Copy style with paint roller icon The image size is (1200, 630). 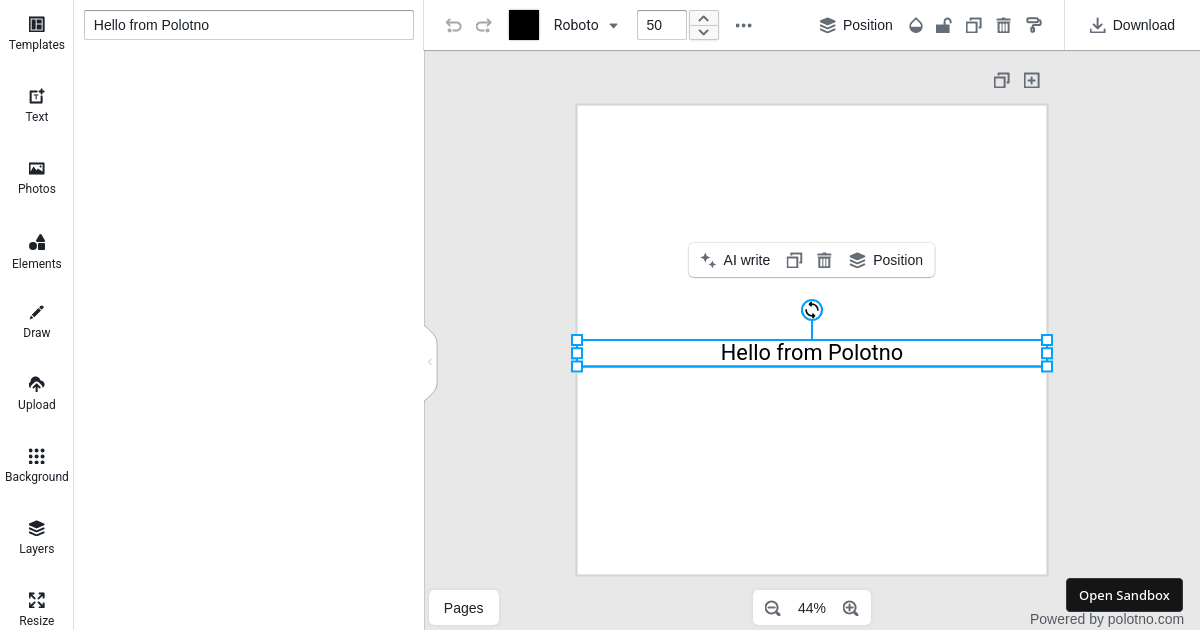click(1034, 25)
